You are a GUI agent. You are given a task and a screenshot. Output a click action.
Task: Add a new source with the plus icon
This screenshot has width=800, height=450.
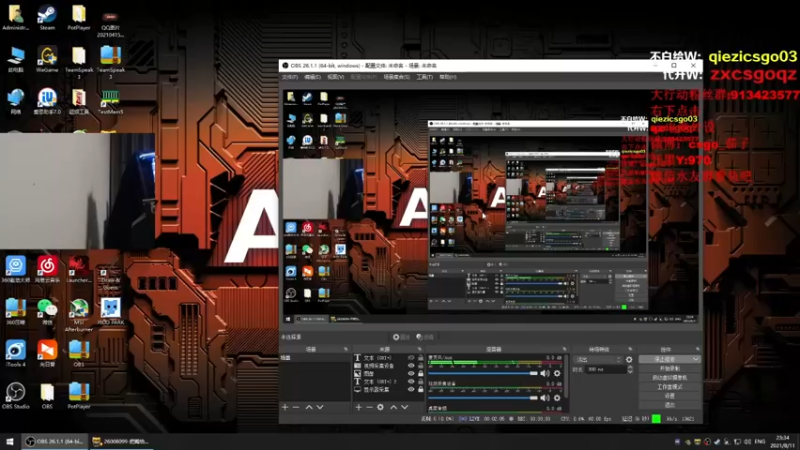click(x=359, y=407)
